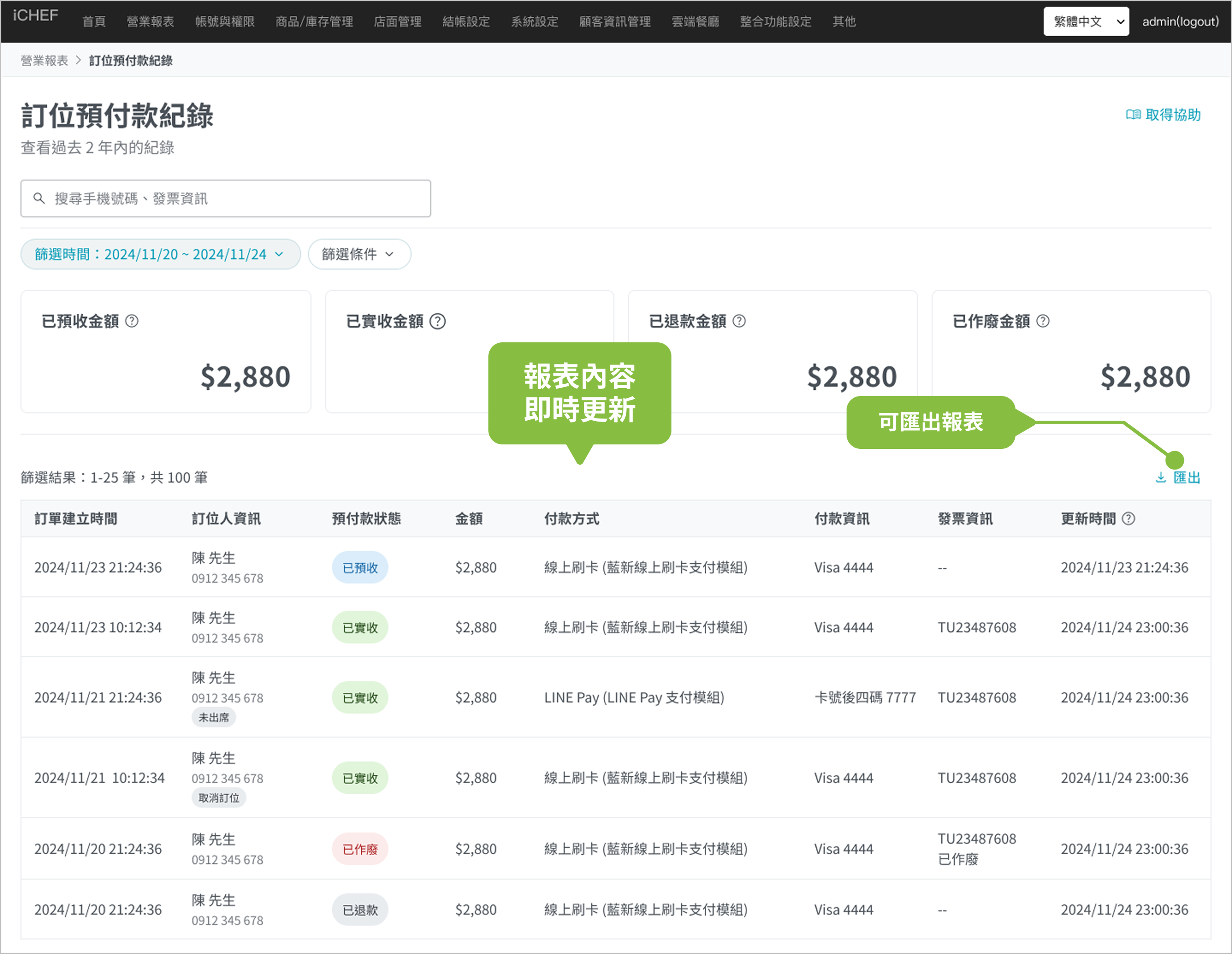The width and height of the screenshot is (1232, 954).
Task: Open the 繁體中文 language selector
Action: (1086, 22)
